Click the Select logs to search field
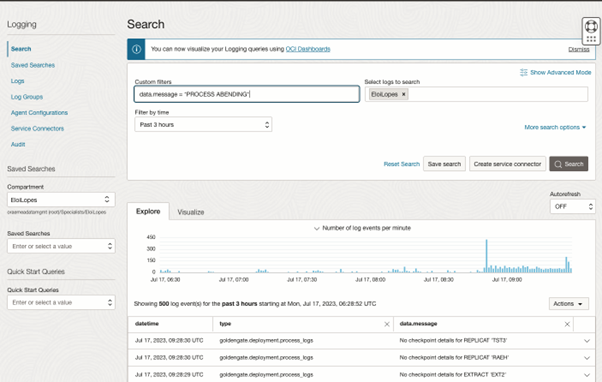 pos(476,94)
